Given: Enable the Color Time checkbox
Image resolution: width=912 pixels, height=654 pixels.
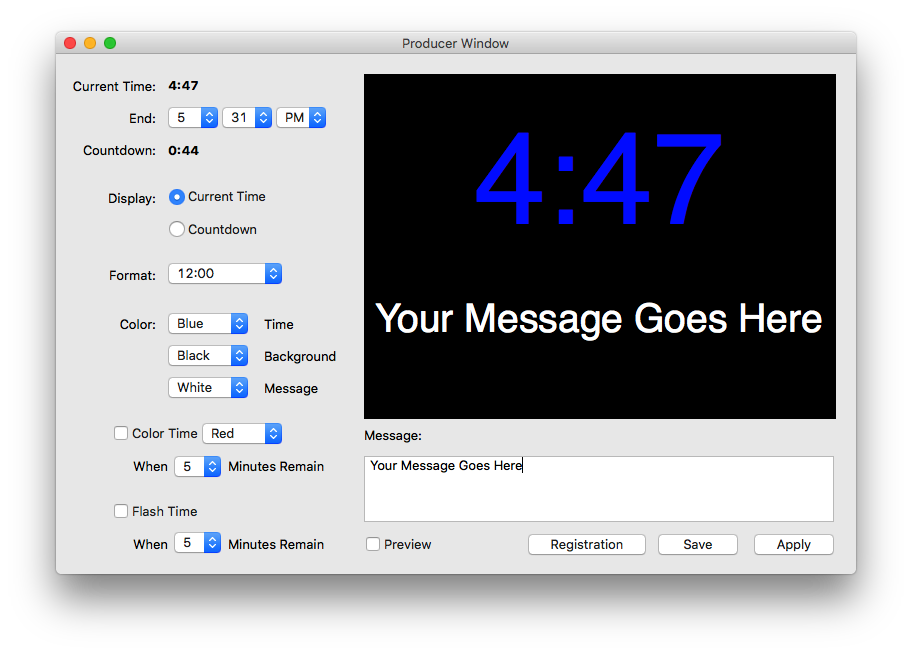Looking at the screenshot, I should [121, 433].
